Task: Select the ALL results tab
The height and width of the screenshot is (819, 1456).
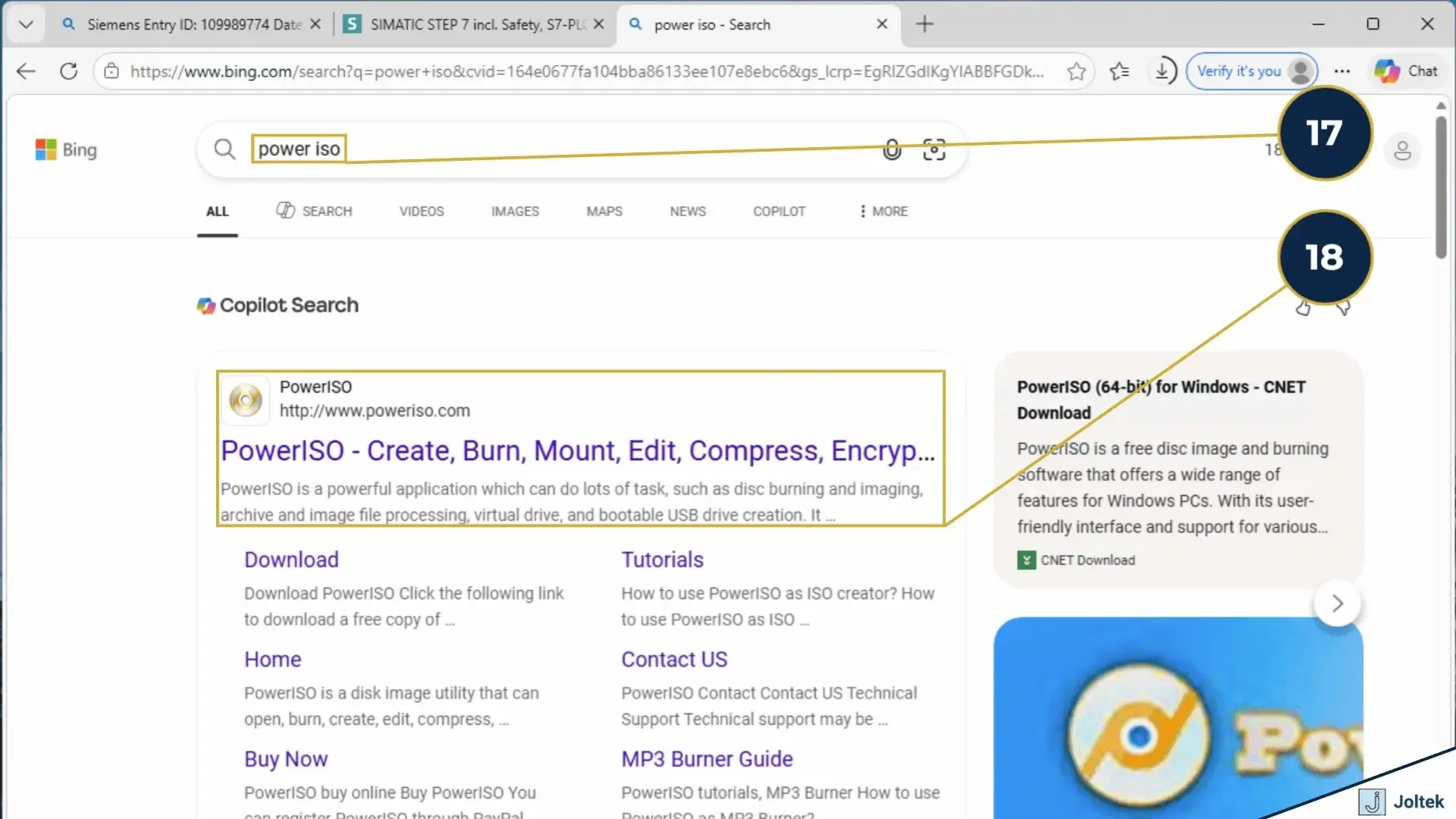Action: pos(218,212)
